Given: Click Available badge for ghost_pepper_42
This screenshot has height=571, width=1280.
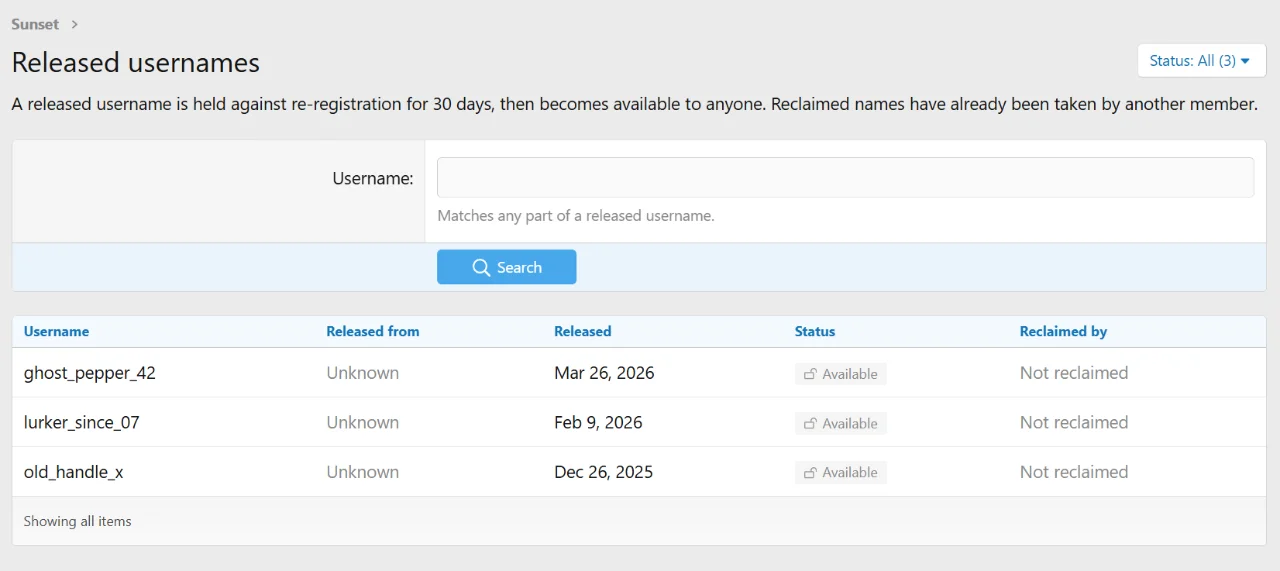Looking at the screenshot, I should click(x=841, y=374).
